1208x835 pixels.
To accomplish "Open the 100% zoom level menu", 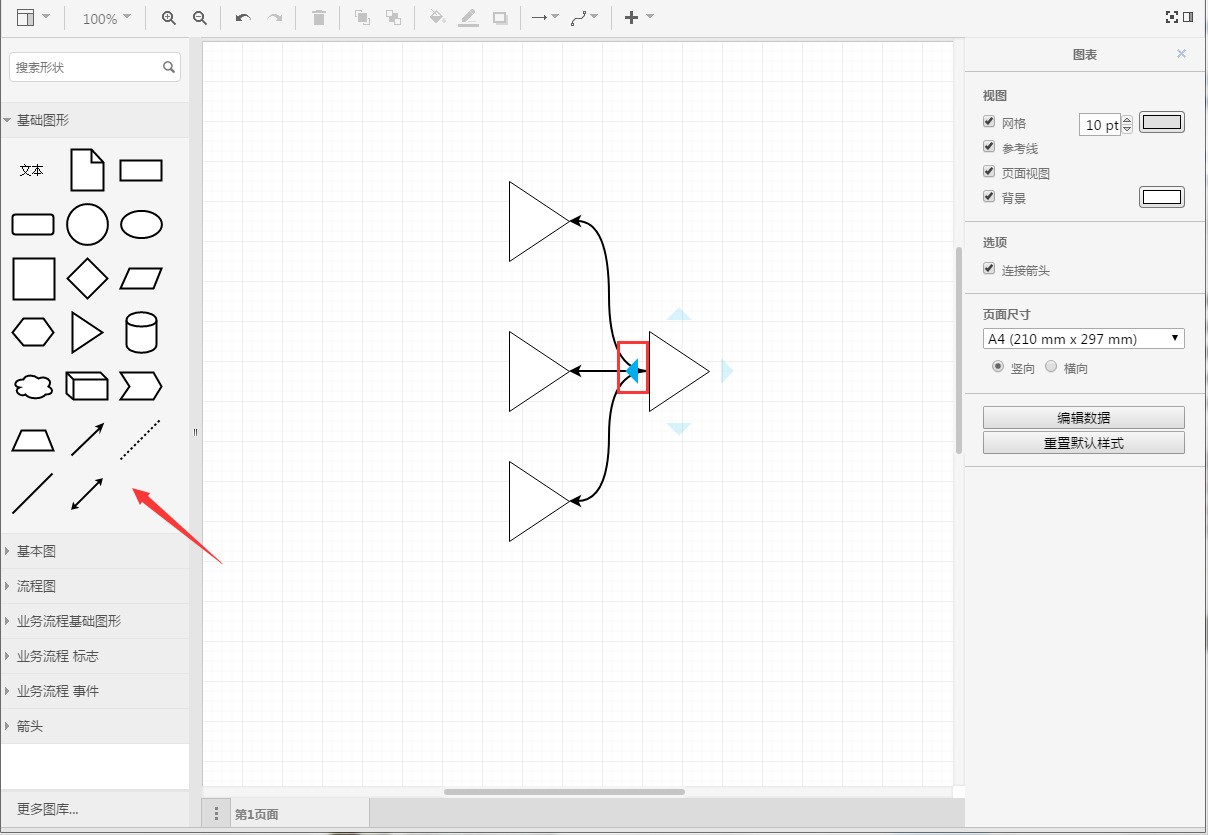I will (x=106, y=18).
